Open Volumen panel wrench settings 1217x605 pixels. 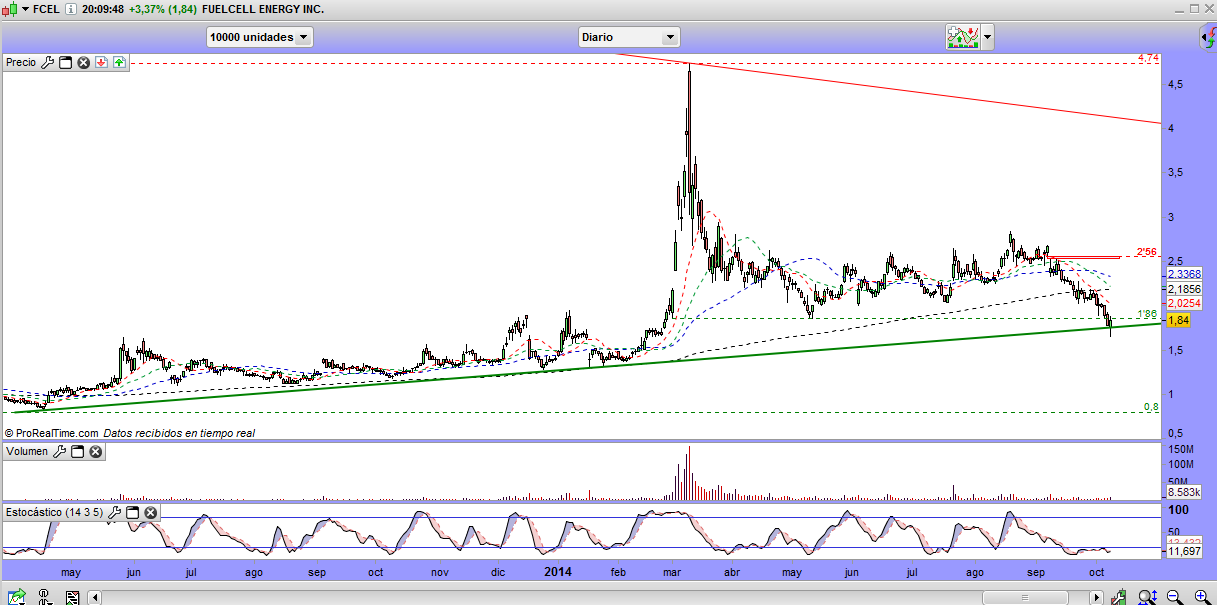coord(59,452)
